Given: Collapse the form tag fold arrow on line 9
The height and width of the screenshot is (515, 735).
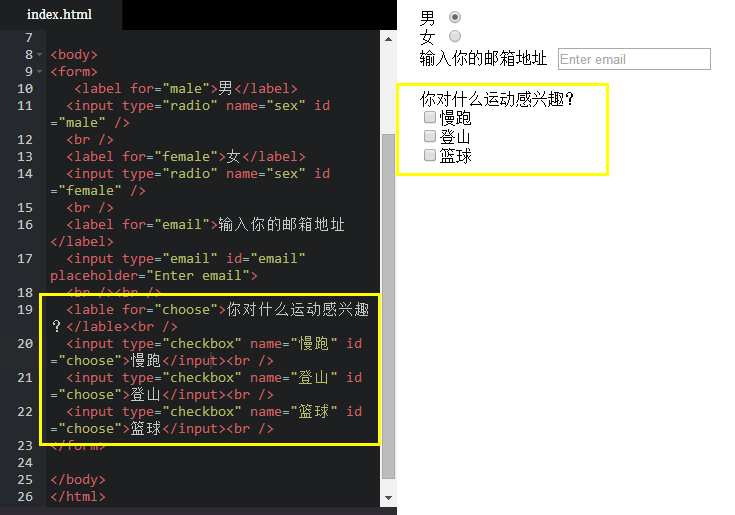Looking at the screenshot, I should [40, 72].
